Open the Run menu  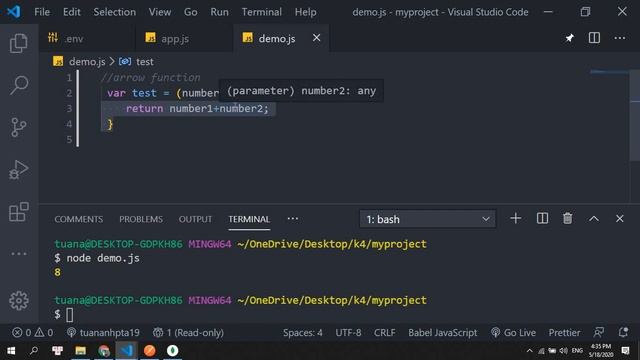(220, 12)
